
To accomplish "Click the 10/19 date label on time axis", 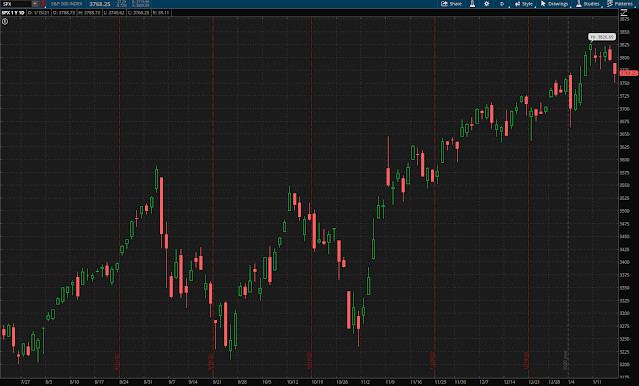I will (317, 382).
